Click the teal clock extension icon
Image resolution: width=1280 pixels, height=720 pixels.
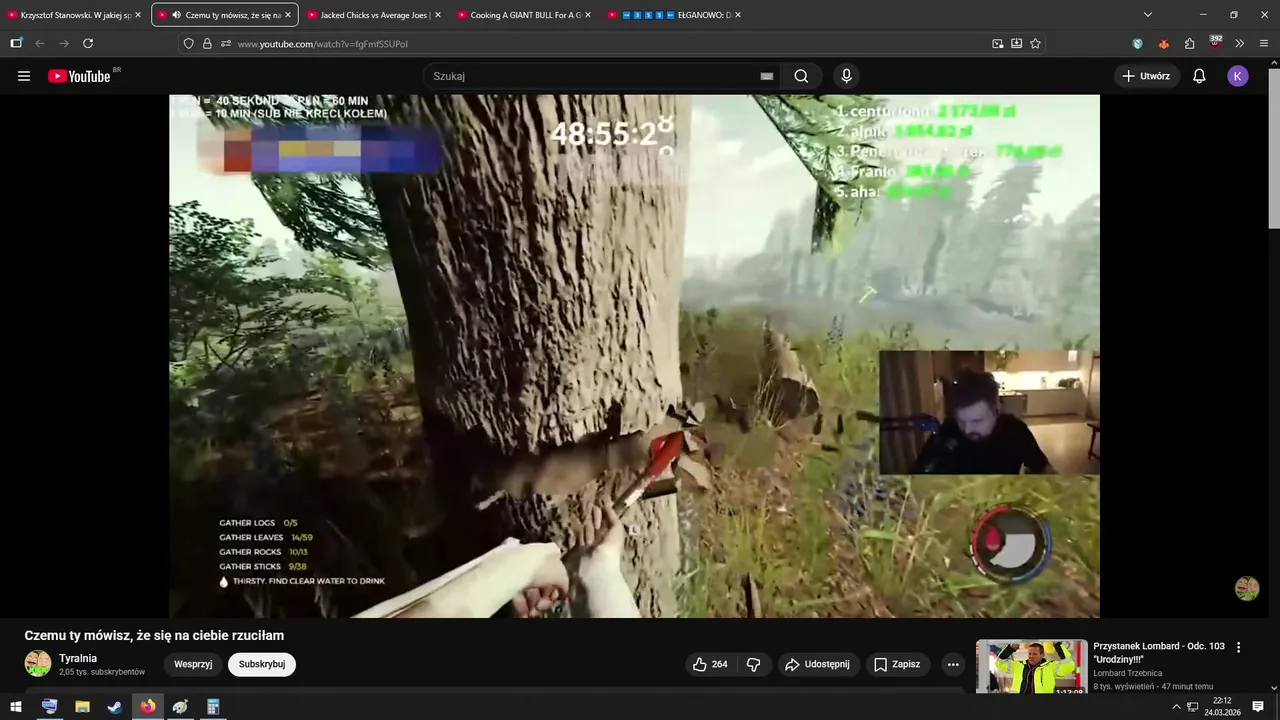[1137, 43]
